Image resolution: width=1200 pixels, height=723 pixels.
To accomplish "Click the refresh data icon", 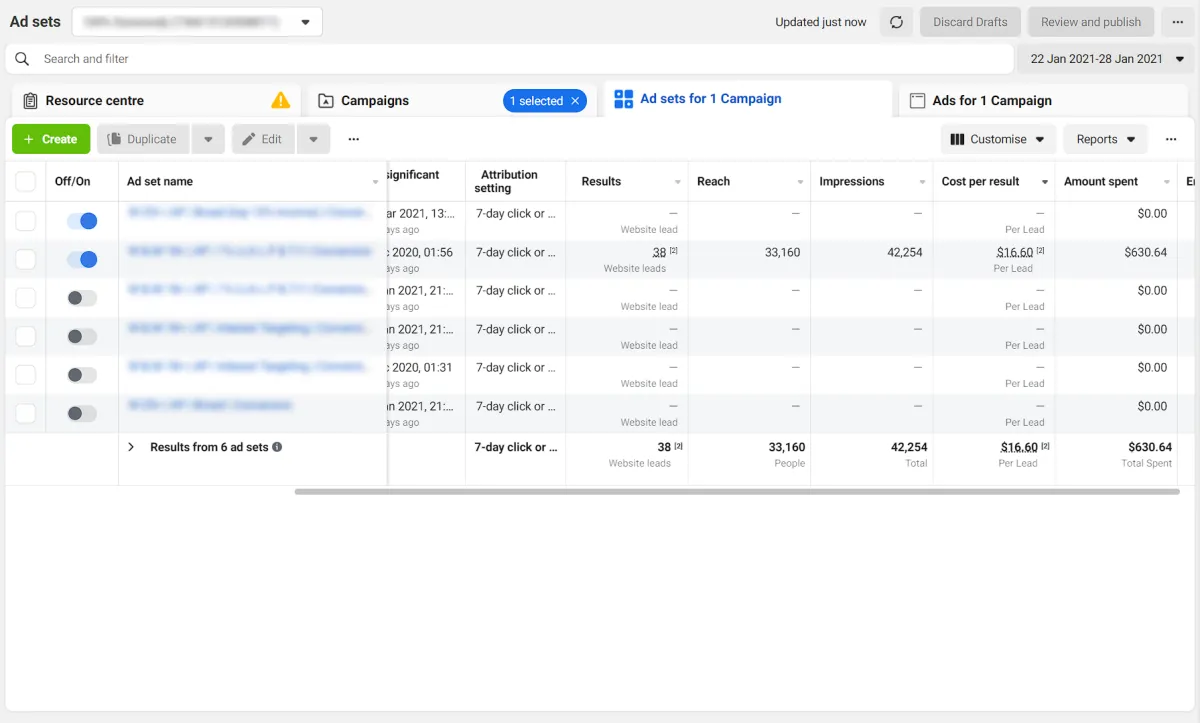I will pos(896,22).
